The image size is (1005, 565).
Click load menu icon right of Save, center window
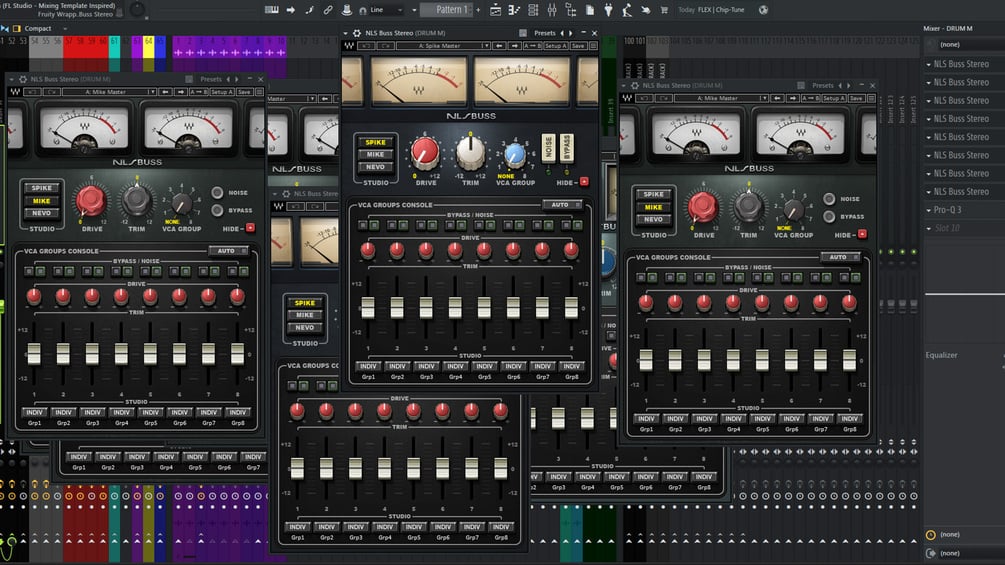click(594, 45)
